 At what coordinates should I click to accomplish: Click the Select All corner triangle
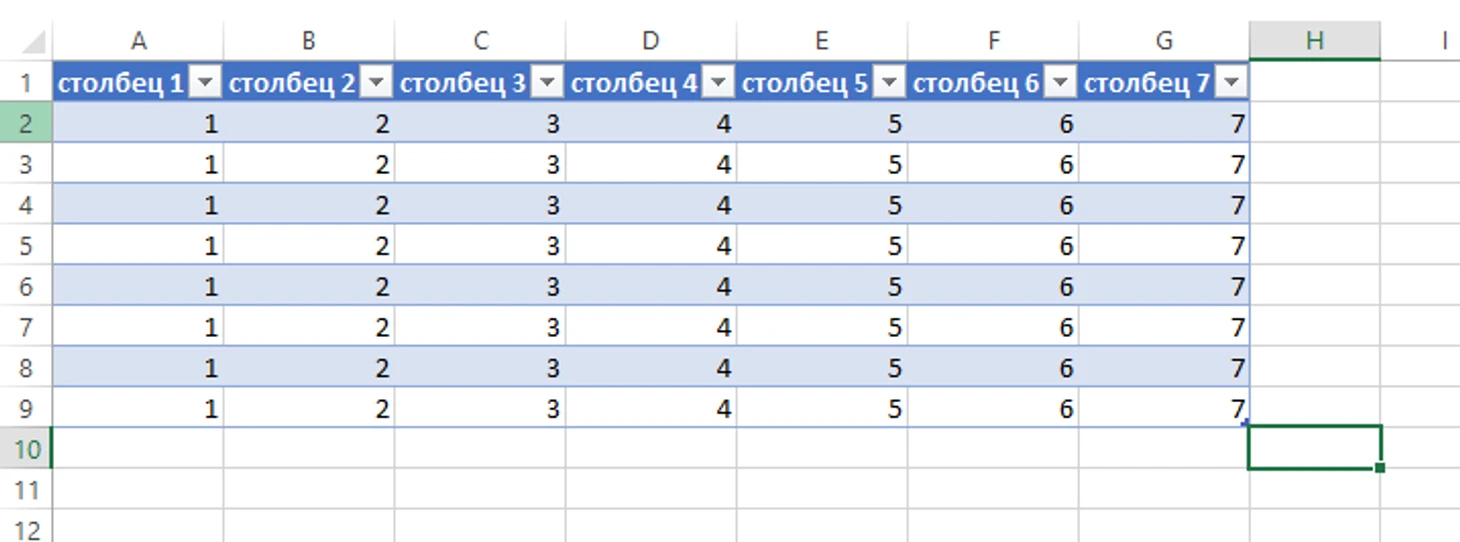point(32,42)
